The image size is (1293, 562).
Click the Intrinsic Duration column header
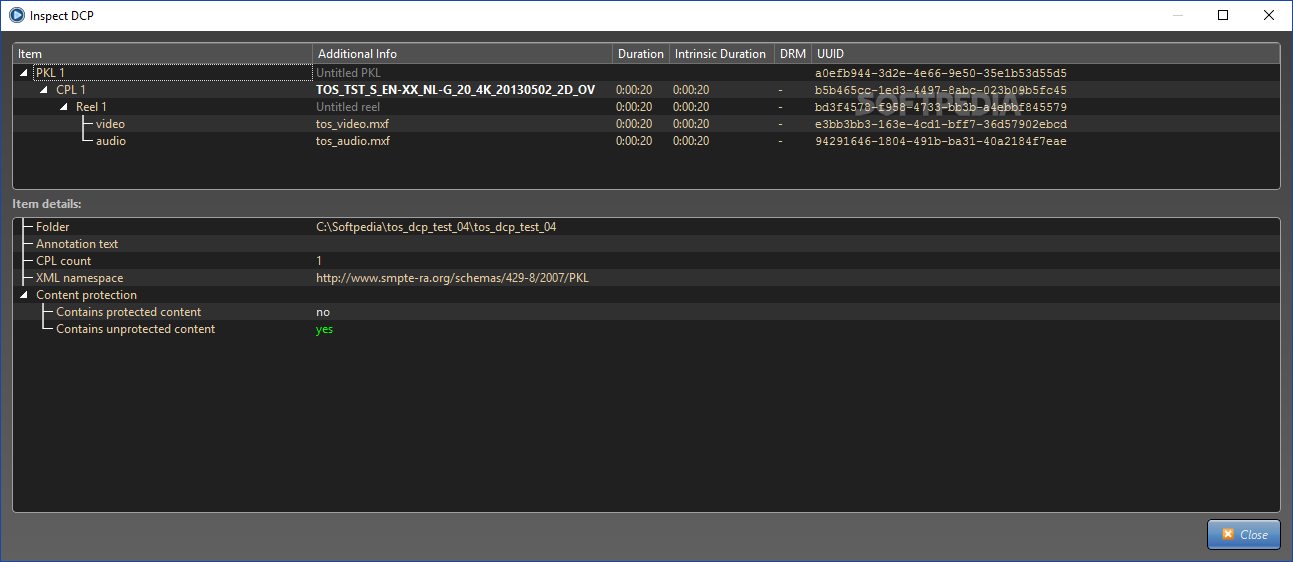[x=721, y=54]
